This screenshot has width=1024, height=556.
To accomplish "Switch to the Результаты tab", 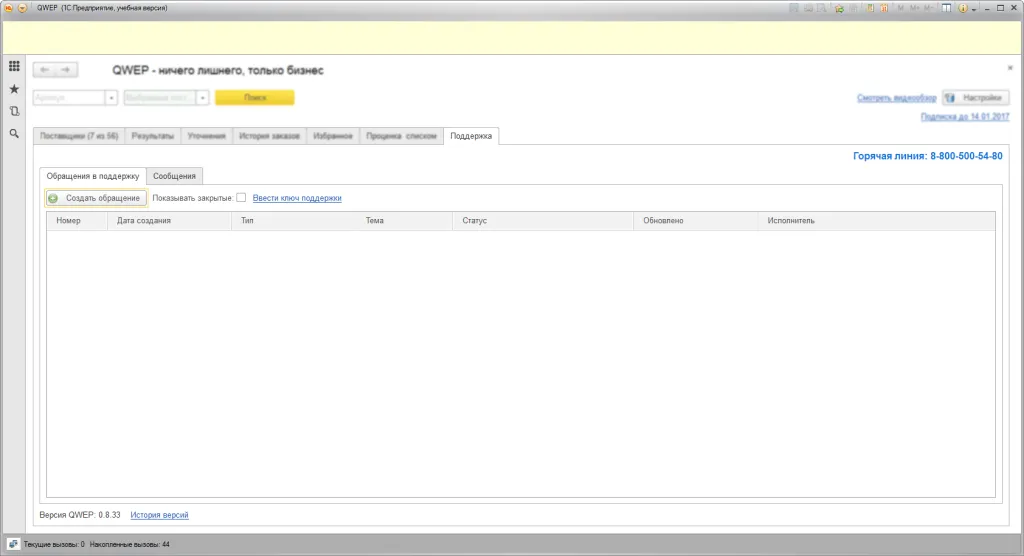I will [153, 136].
